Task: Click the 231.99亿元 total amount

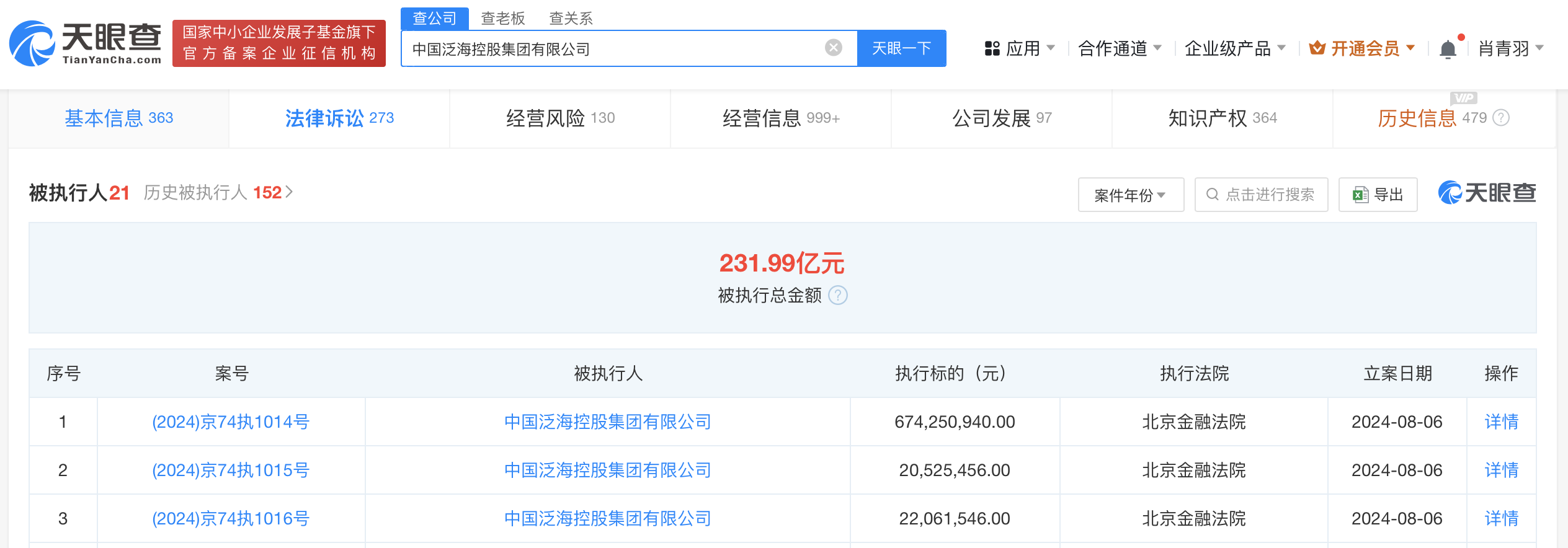Action: coord(782,263)
